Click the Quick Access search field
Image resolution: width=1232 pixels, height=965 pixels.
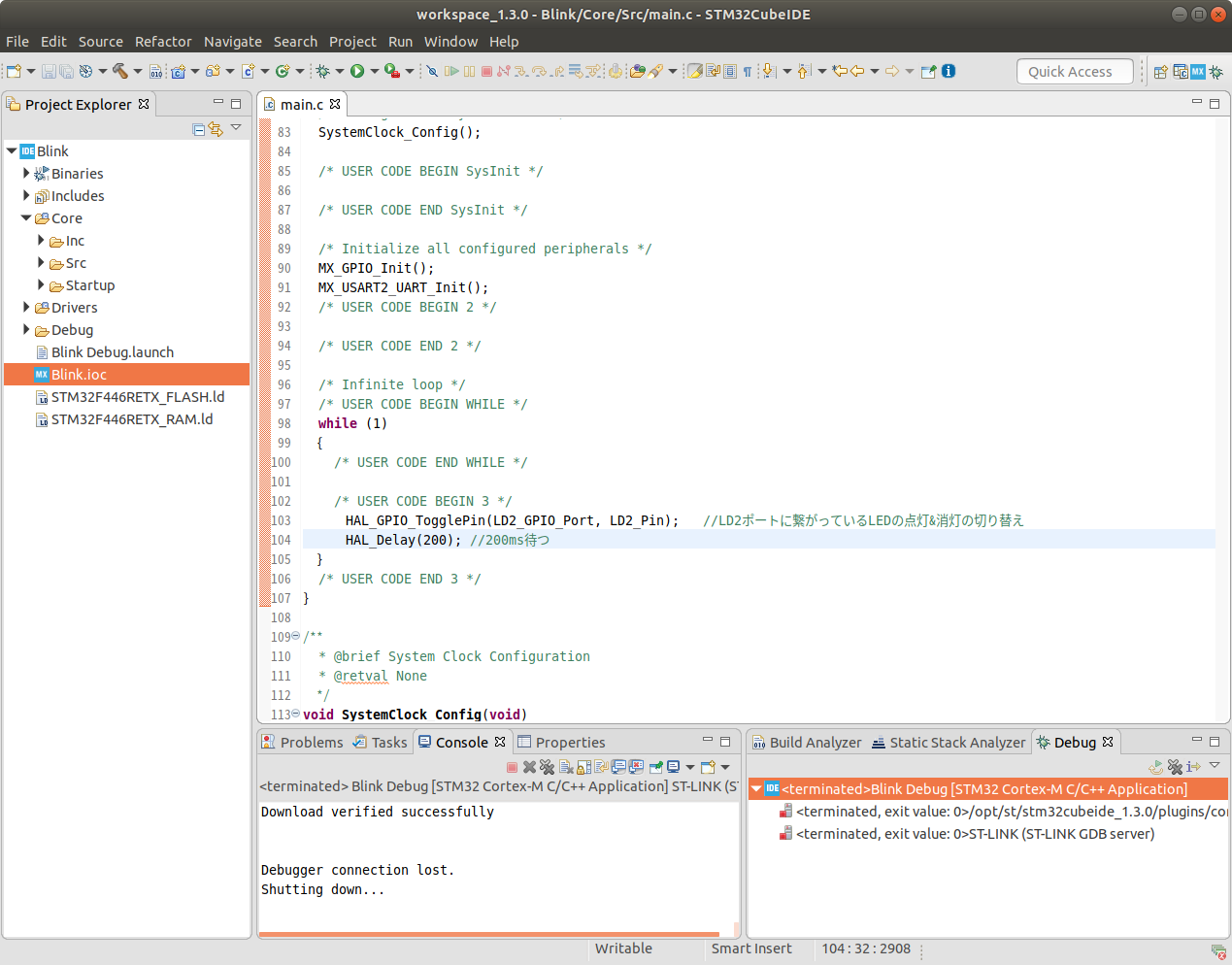click(1075, 71)
